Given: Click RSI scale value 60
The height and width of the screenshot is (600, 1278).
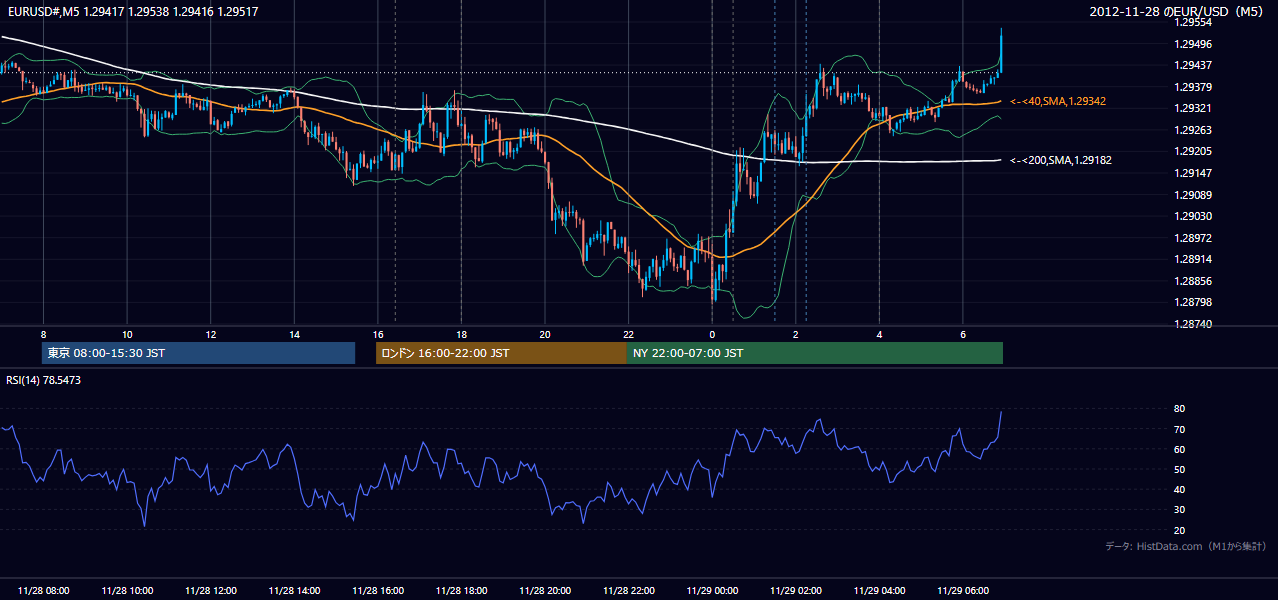Looking at the screenshot, I should tap(1179, 449).
